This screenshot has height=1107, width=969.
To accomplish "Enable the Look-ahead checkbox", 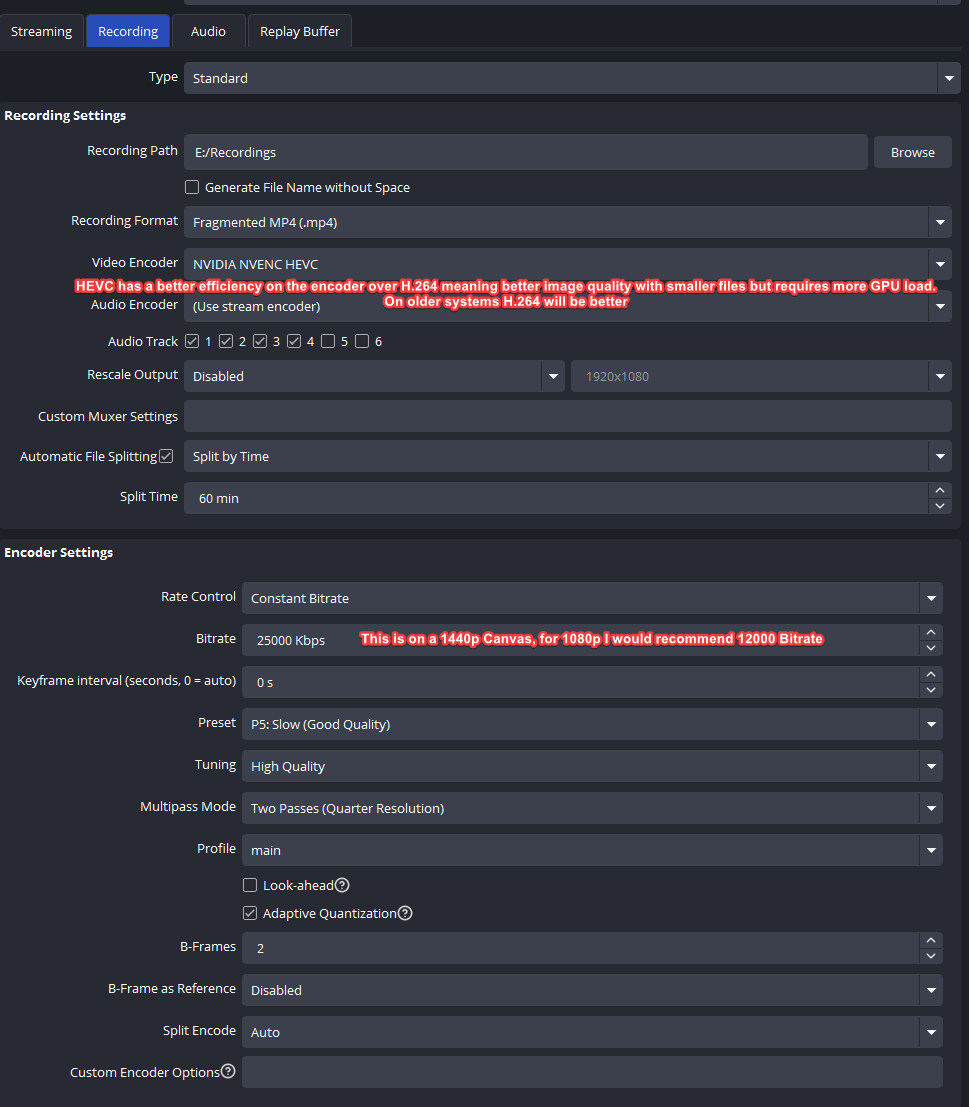I will pos(250,885).
